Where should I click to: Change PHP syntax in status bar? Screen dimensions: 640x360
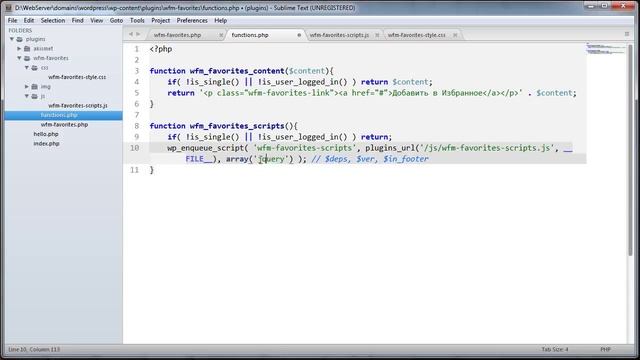click(605, 349)
